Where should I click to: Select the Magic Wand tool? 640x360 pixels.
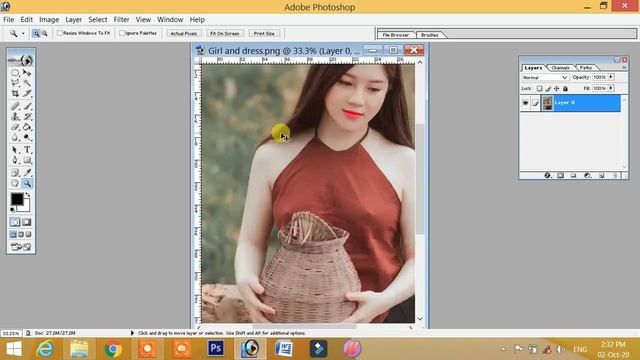coord(27,83)
